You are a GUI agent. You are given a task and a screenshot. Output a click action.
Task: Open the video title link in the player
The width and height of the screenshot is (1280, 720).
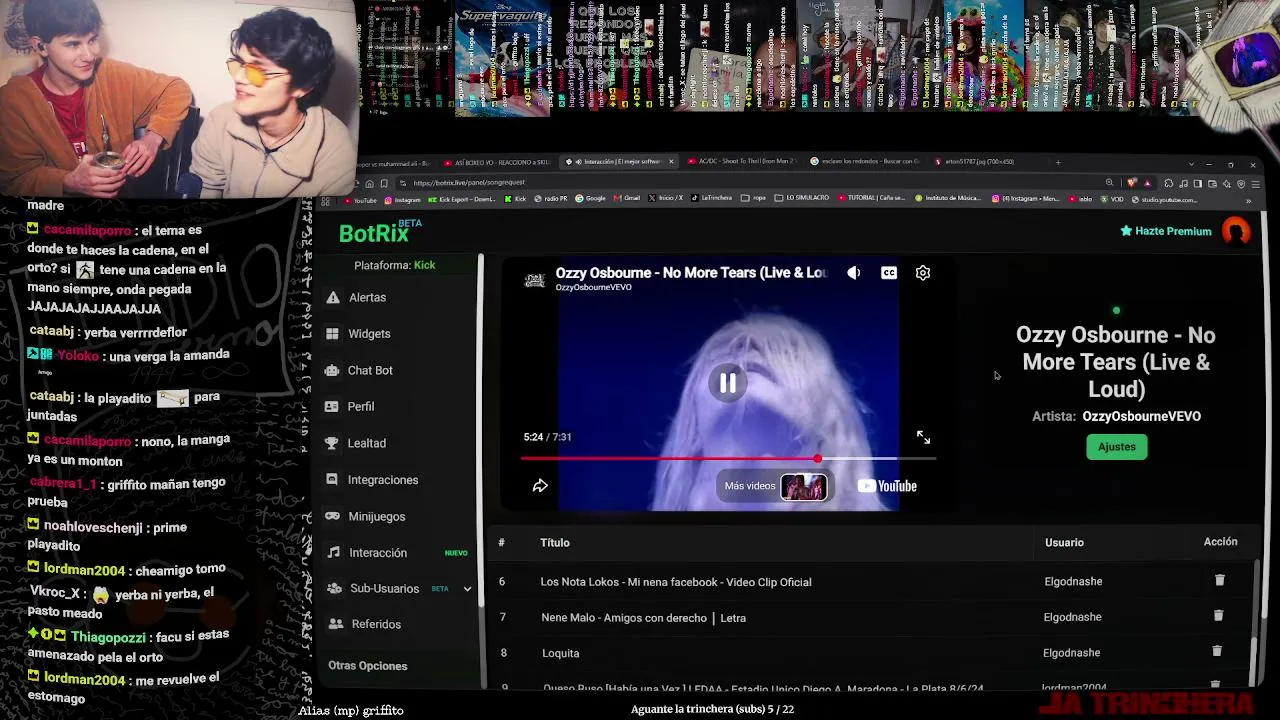tap(692, 272)
